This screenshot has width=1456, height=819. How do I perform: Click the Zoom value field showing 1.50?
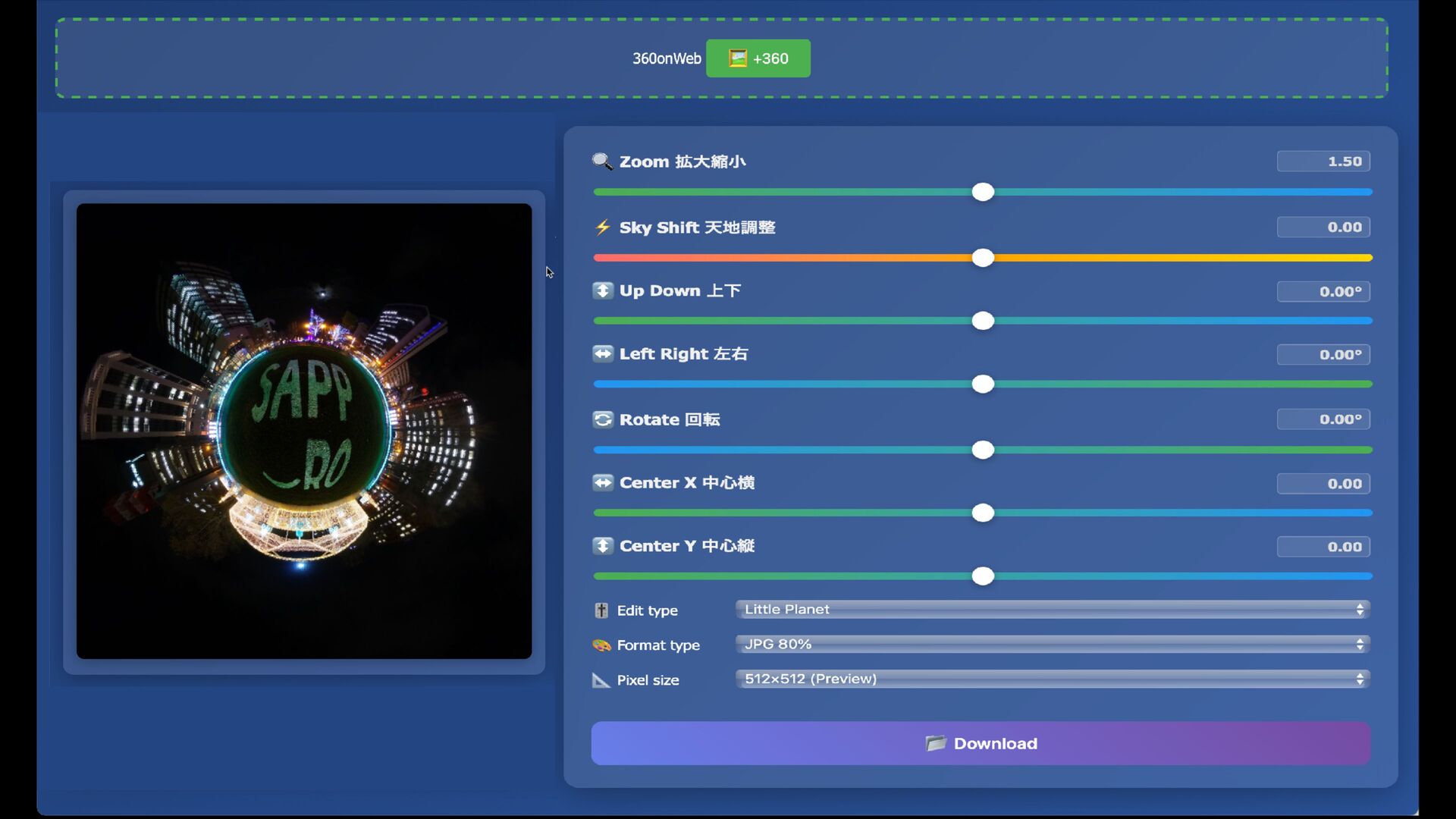pyautogui.click(x=1323, y=162)
